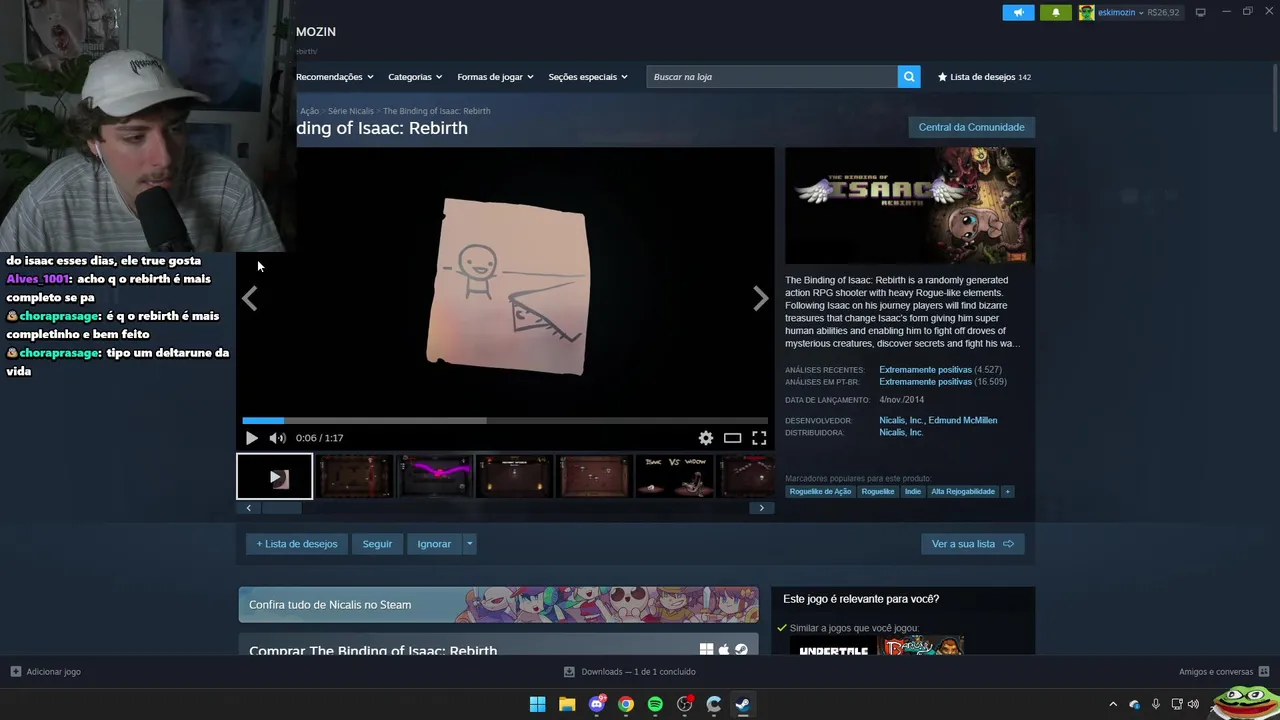
Task: Add game to Lista de desejos
Action: (297, 544)
